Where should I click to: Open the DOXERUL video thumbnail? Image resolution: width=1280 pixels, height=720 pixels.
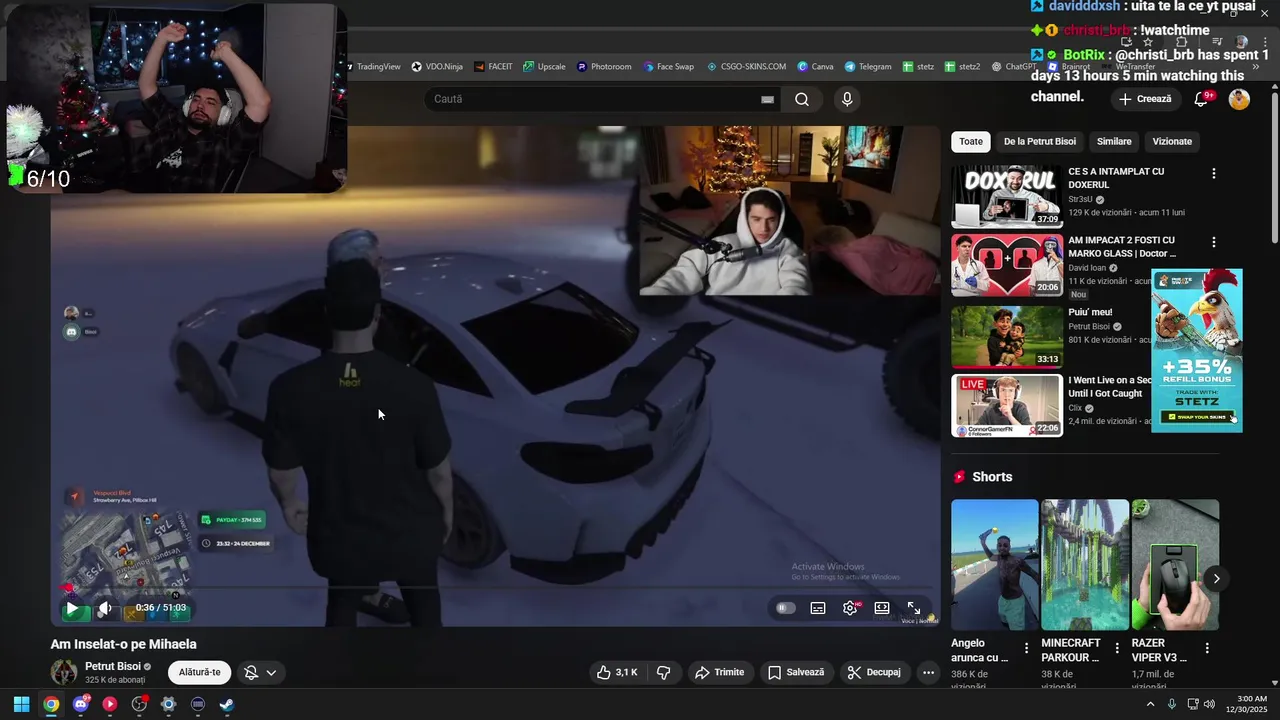(1007, 196)
